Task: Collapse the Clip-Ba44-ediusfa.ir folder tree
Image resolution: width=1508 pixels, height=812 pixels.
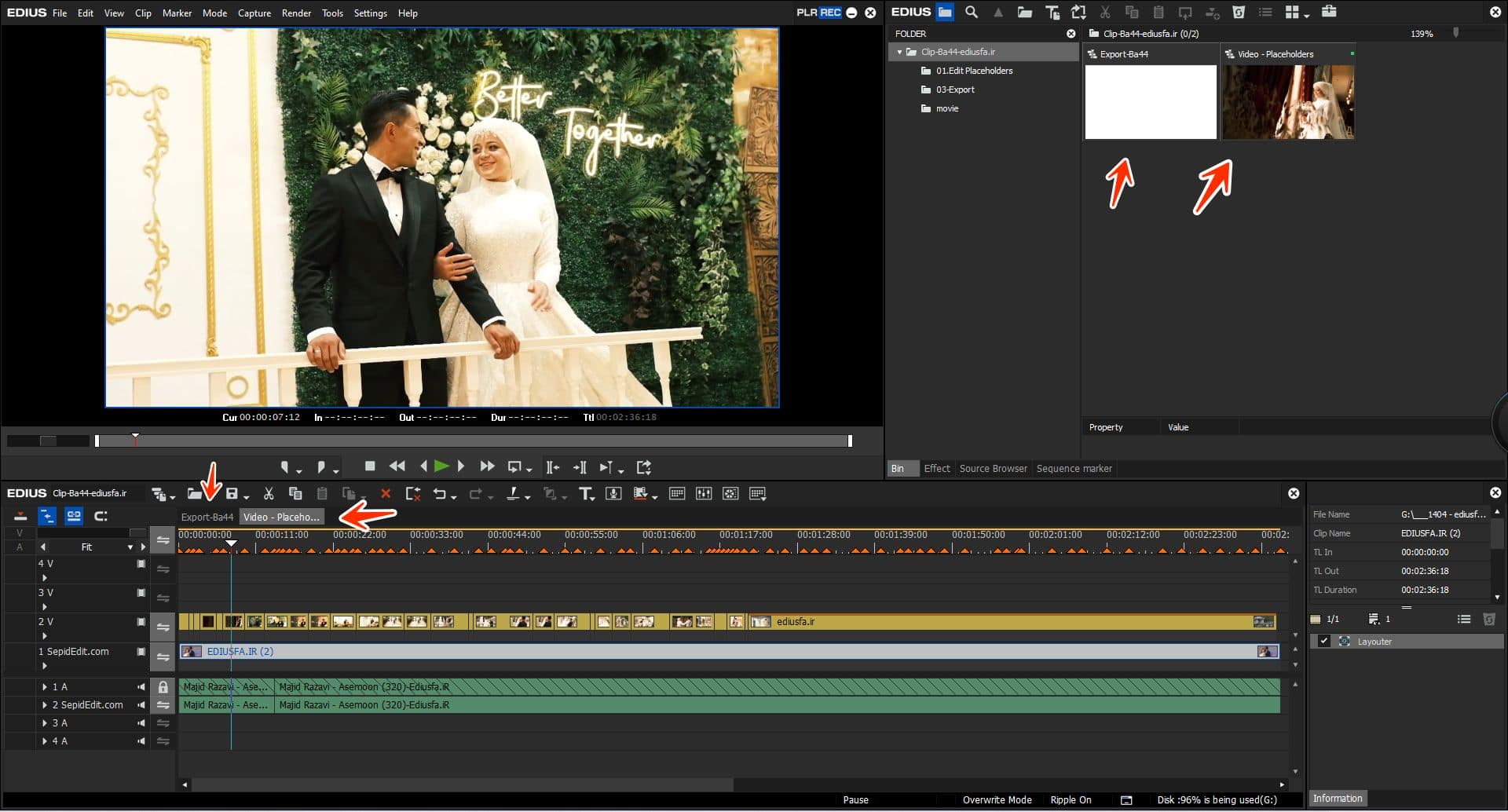Action: 899,52
